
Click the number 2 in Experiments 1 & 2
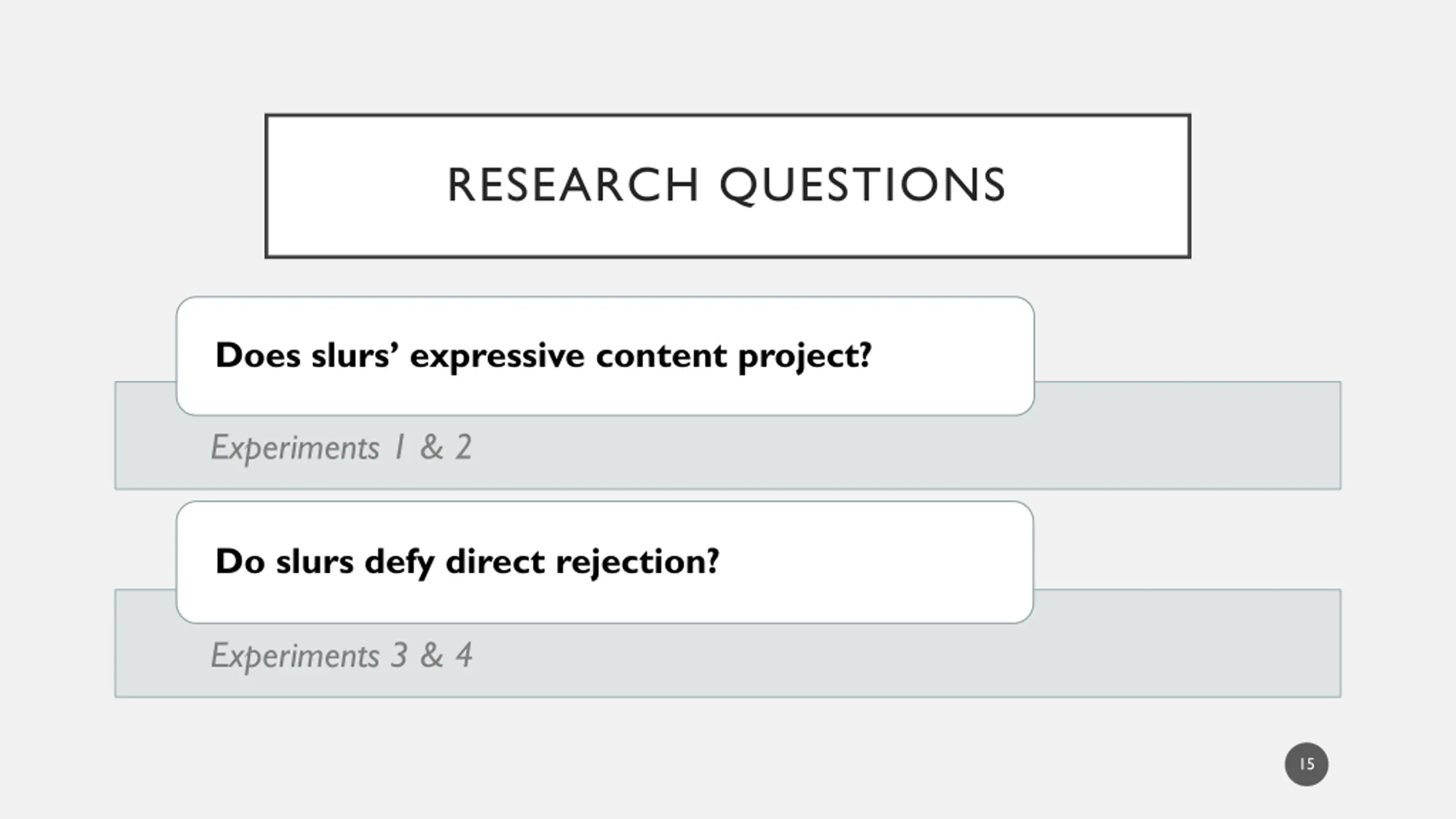pos(464,447)
